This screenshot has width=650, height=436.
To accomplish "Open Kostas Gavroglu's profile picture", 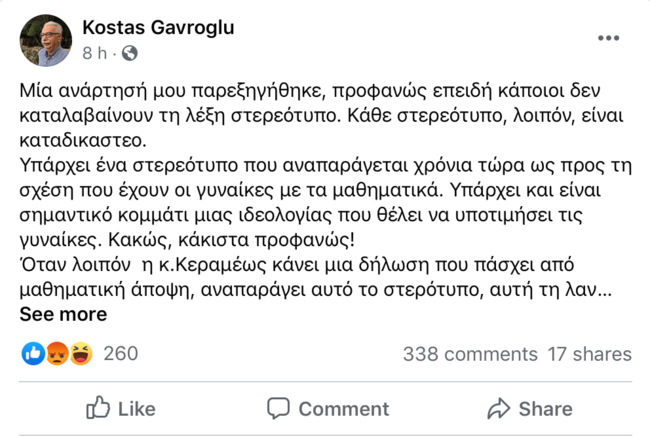I will pos(46,40).
